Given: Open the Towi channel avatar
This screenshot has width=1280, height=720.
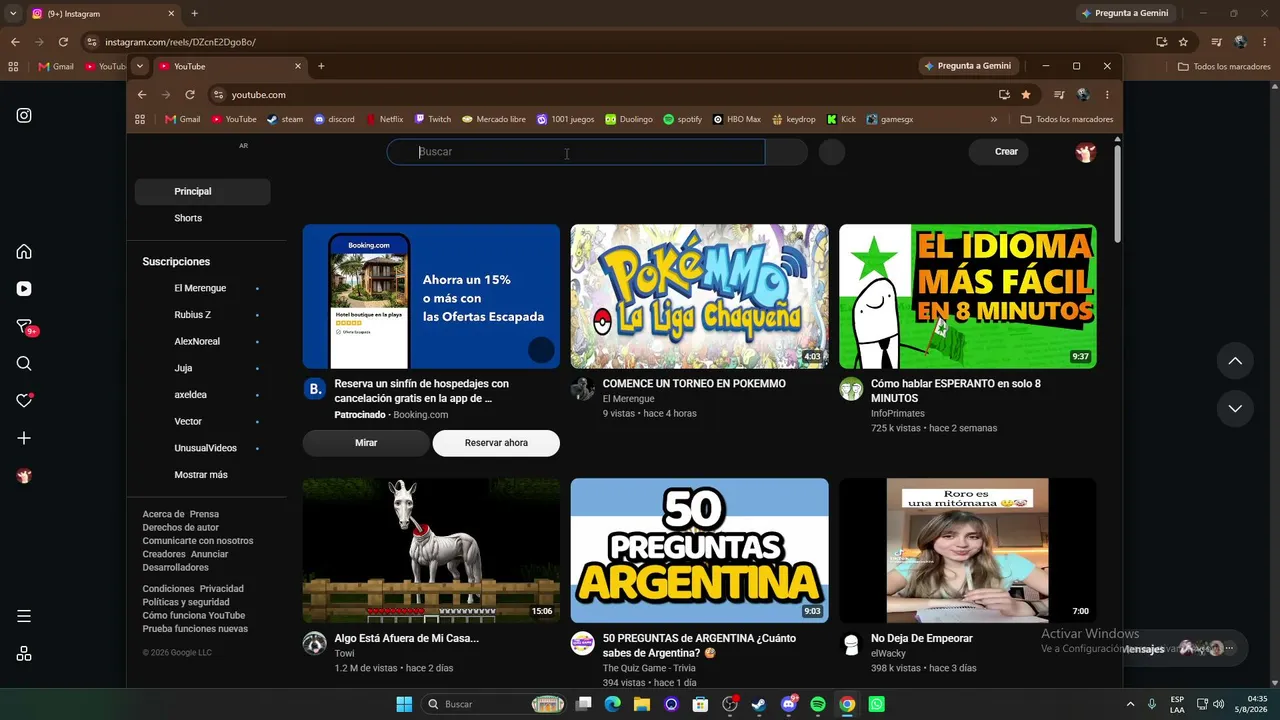Looking at the screenshot, I should point(314,643).
